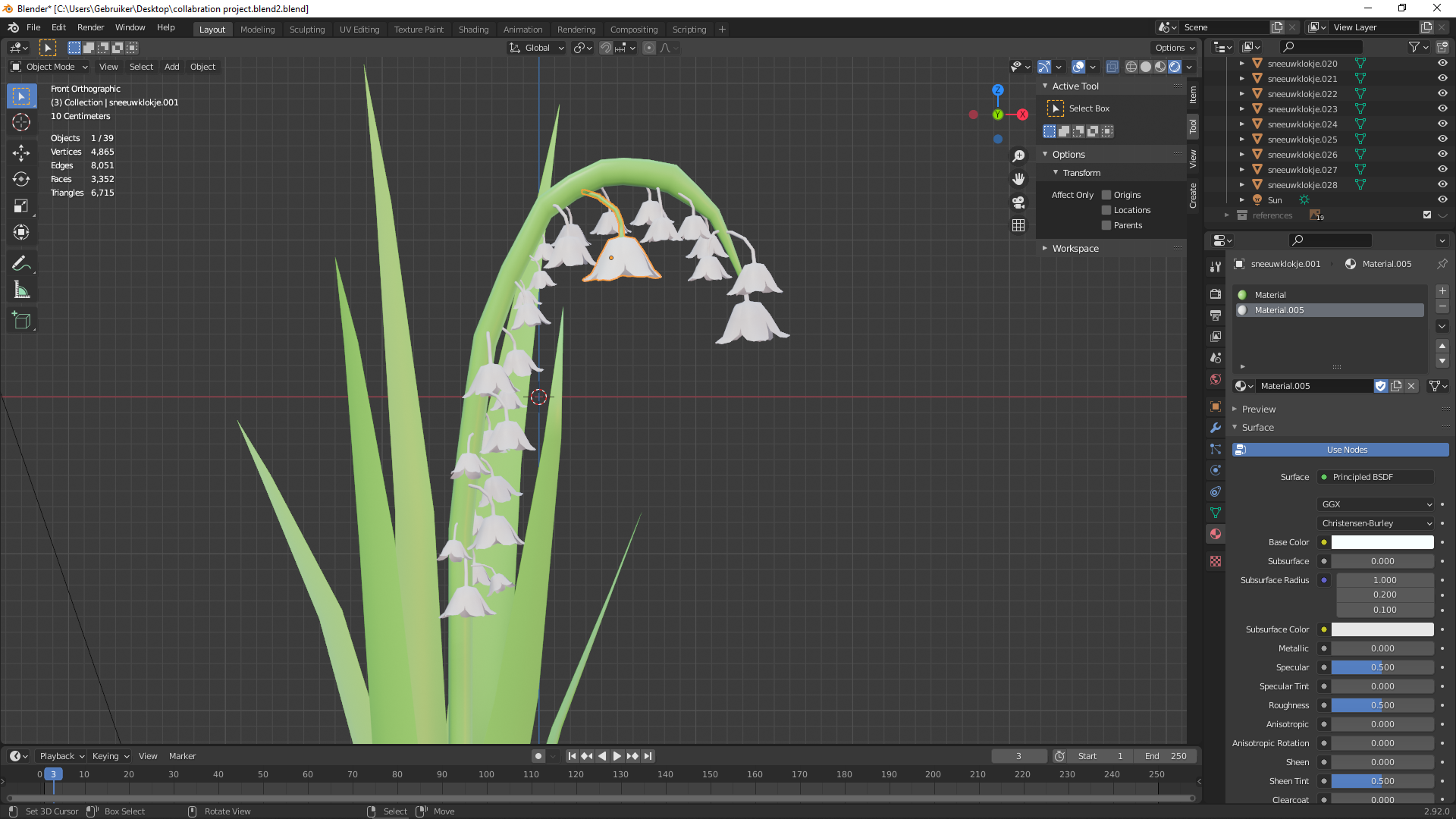The image size is (1456, 819).
Task: Select the Add Cube tool
Action: (x=21, y=321)
